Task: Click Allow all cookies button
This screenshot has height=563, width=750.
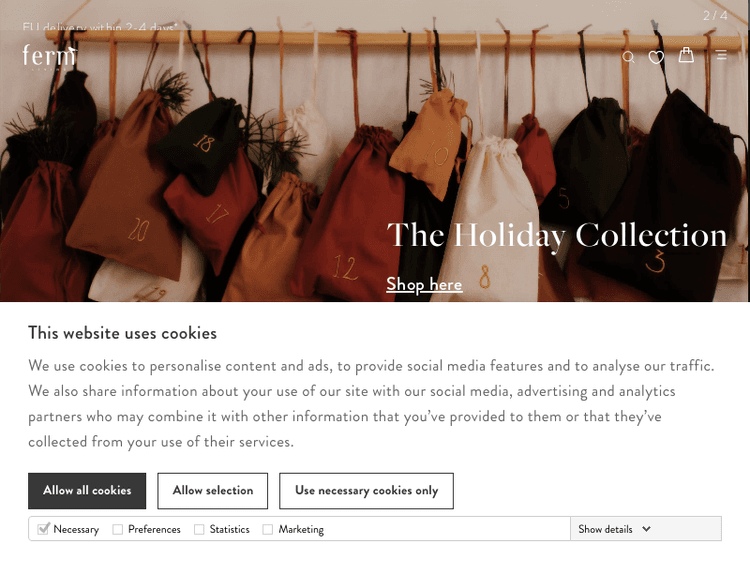Action: pos(87,491)
